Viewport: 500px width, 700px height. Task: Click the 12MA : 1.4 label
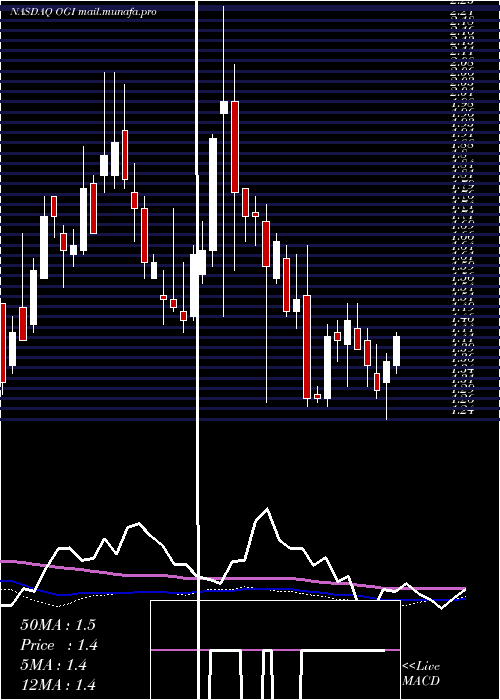[58, 685]
